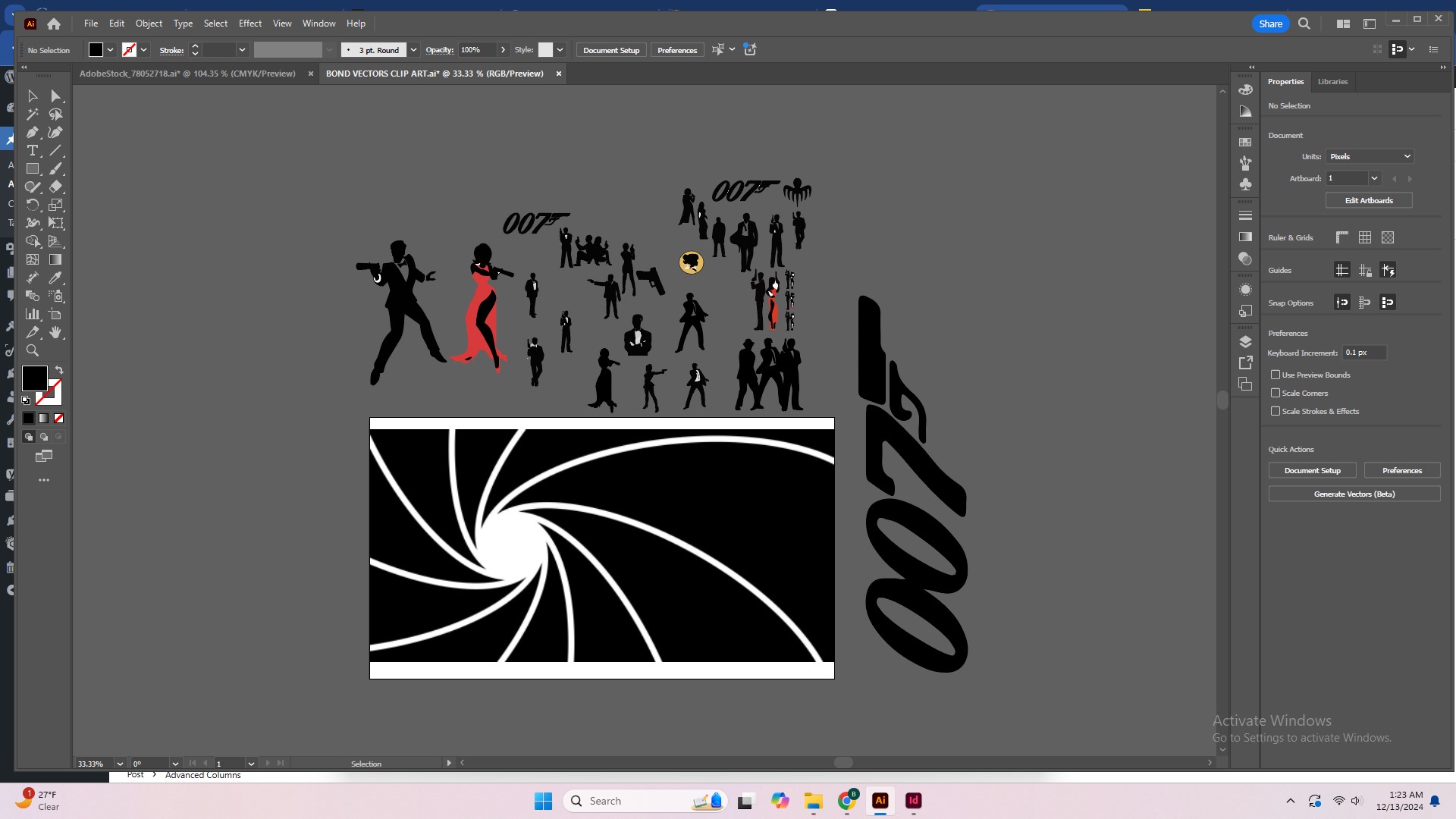
Task: Open the stroke weight dropdown
Action: click(x=242, y=50)
